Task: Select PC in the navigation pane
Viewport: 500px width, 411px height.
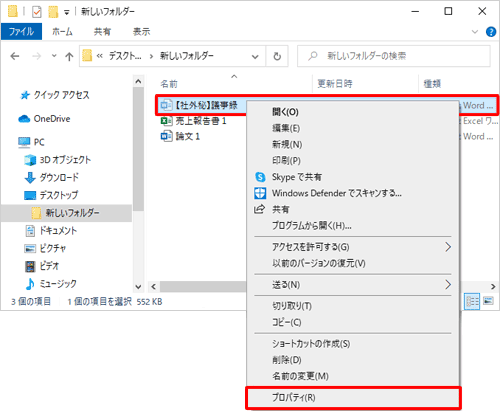Action: tap(31, 142)
